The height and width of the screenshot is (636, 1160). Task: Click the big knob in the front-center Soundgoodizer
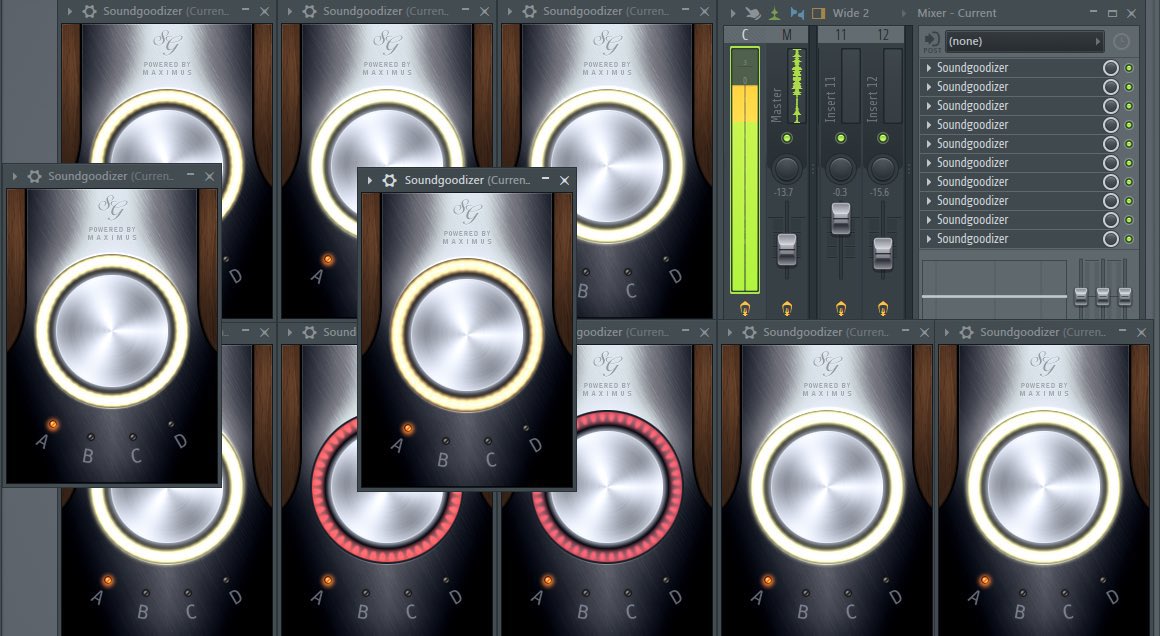(467, 335)
